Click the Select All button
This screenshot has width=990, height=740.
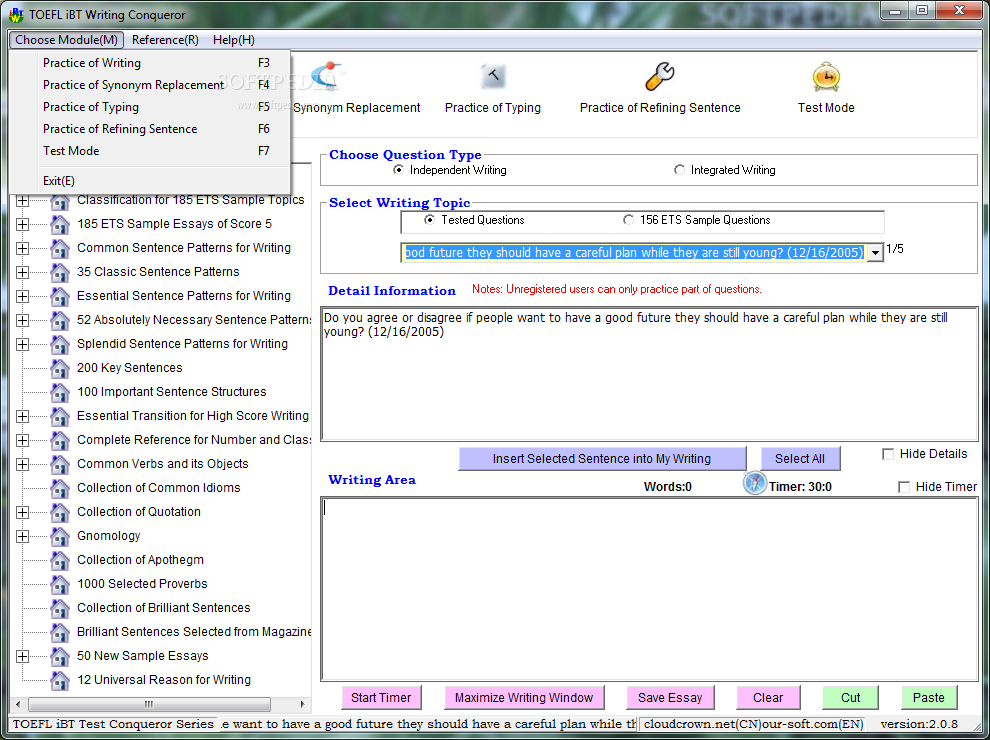coord(800,459)
